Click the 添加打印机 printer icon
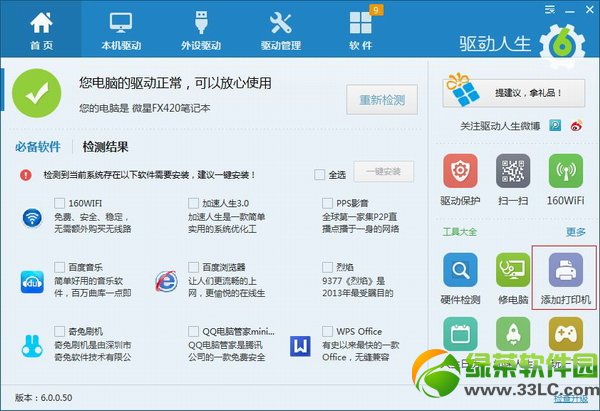600x411 pixels. click(564, 270)
